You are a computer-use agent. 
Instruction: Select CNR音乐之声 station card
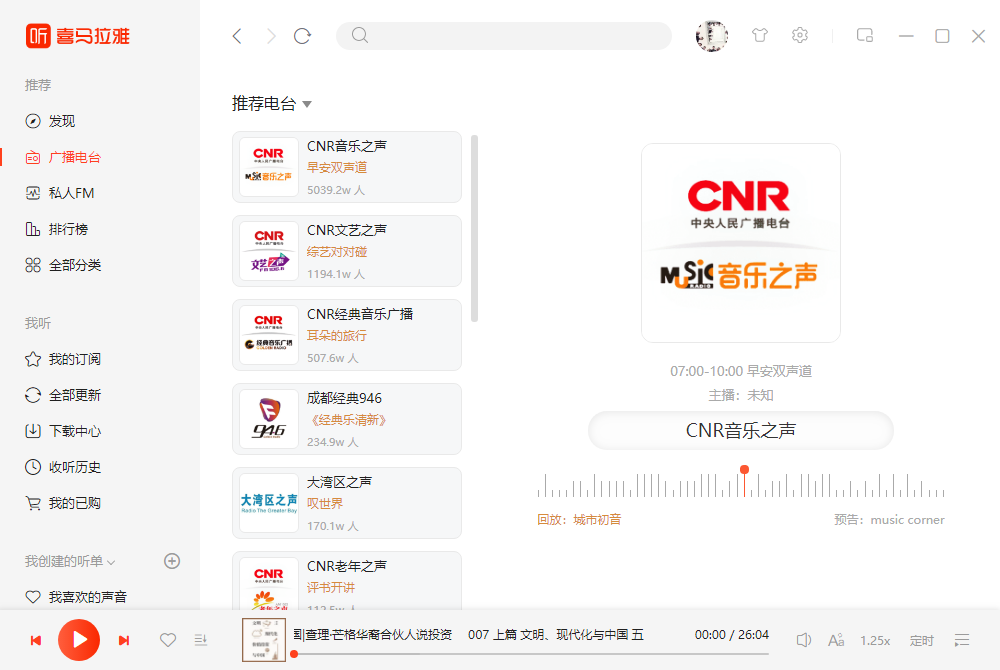coord(347,167)
